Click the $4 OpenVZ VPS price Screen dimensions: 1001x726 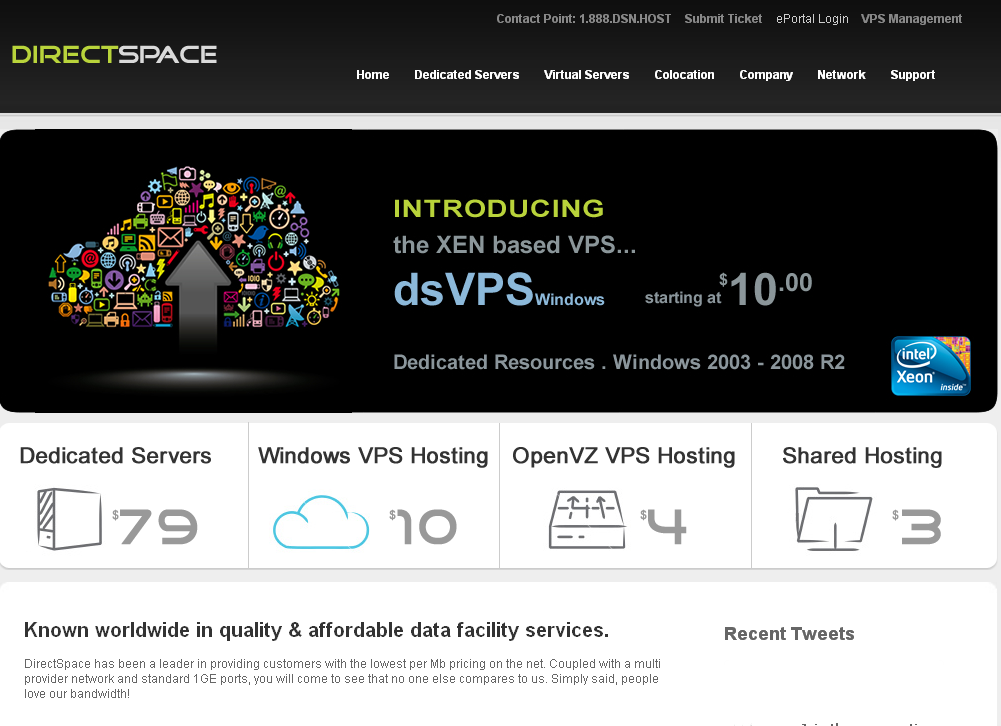pos(664,527)
